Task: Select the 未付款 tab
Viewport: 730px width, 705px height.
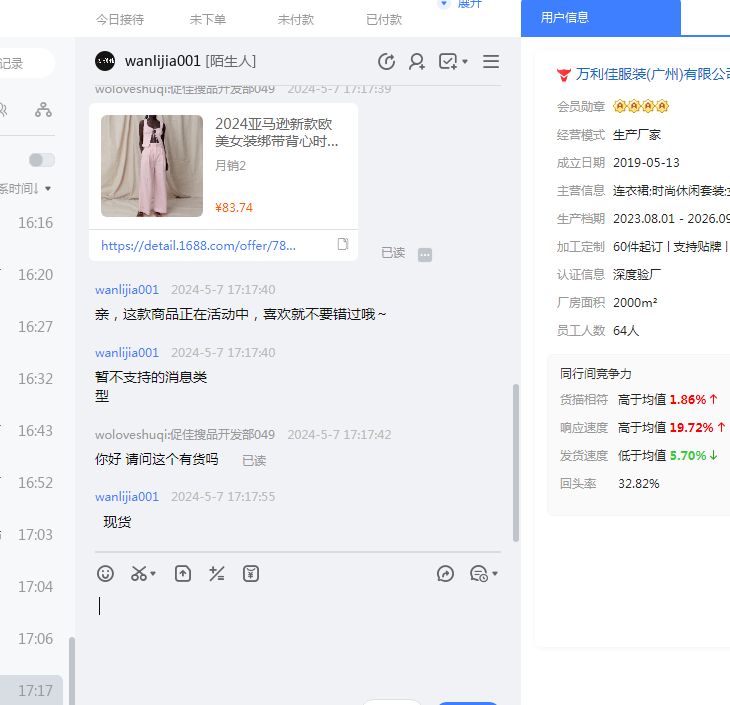Action: 295,19
